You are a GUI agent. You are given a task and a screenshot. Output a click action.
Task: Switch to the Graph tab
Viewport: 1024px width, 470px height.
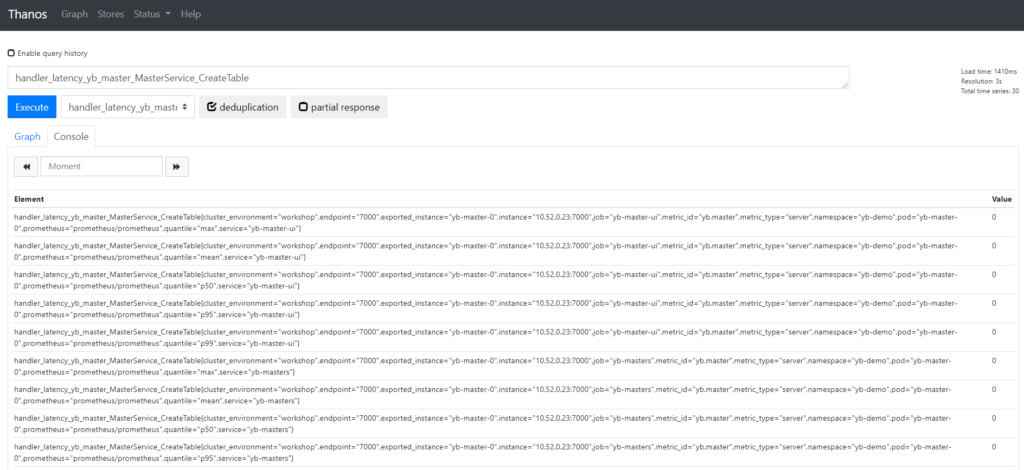[x=27, y=136]
